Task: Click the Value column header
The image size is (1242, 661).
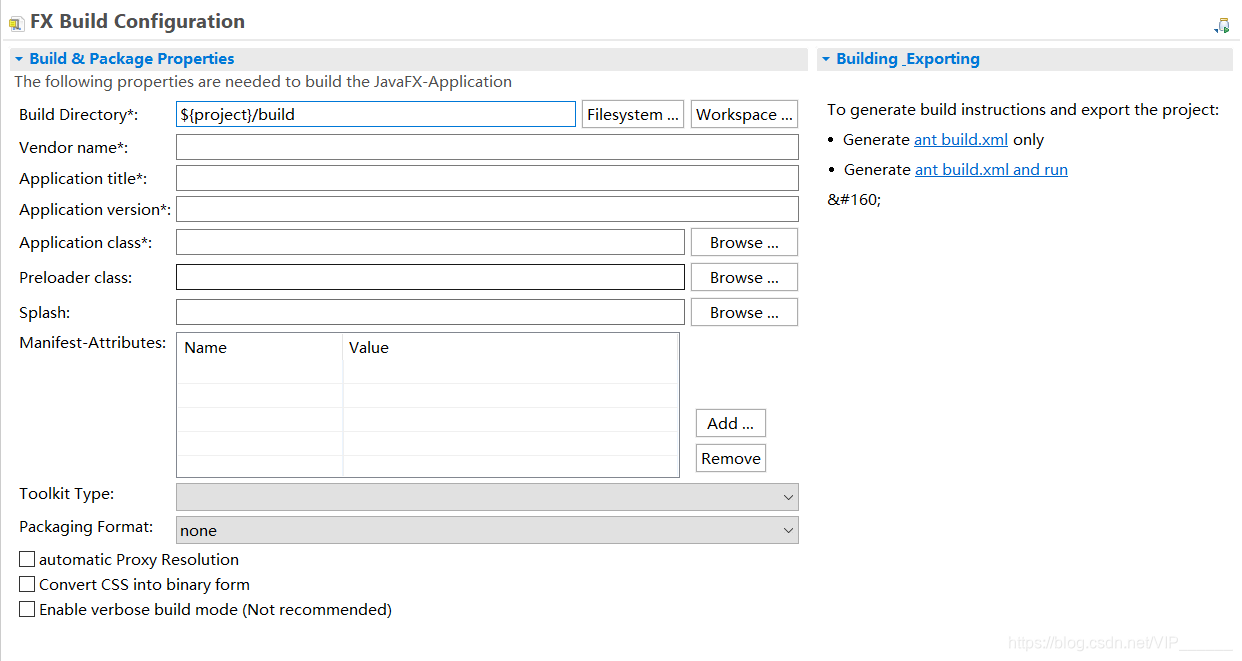Action: [511, 348]
